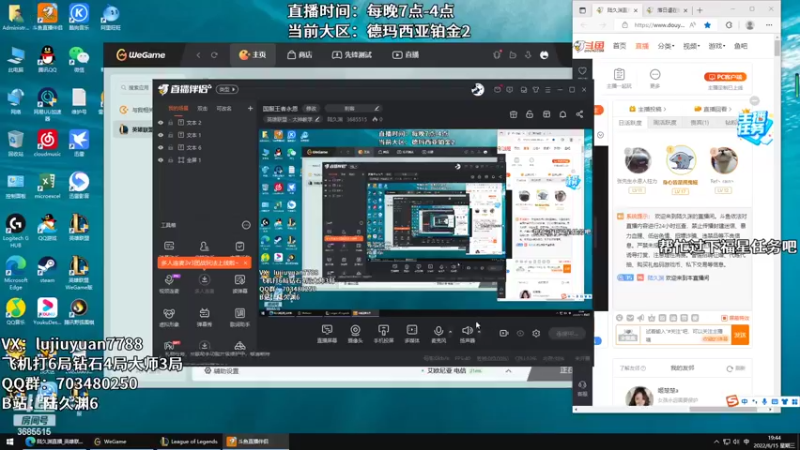Switch to 主页 tab in WeGame
This screenshot has height=450, width=800.
pos(253,55)
